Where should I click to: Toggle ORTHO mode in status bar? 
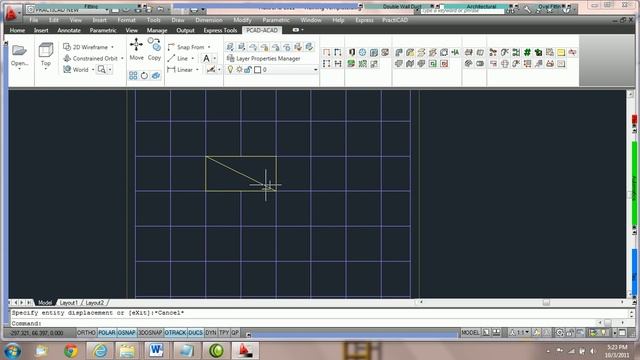click(86, 333)
